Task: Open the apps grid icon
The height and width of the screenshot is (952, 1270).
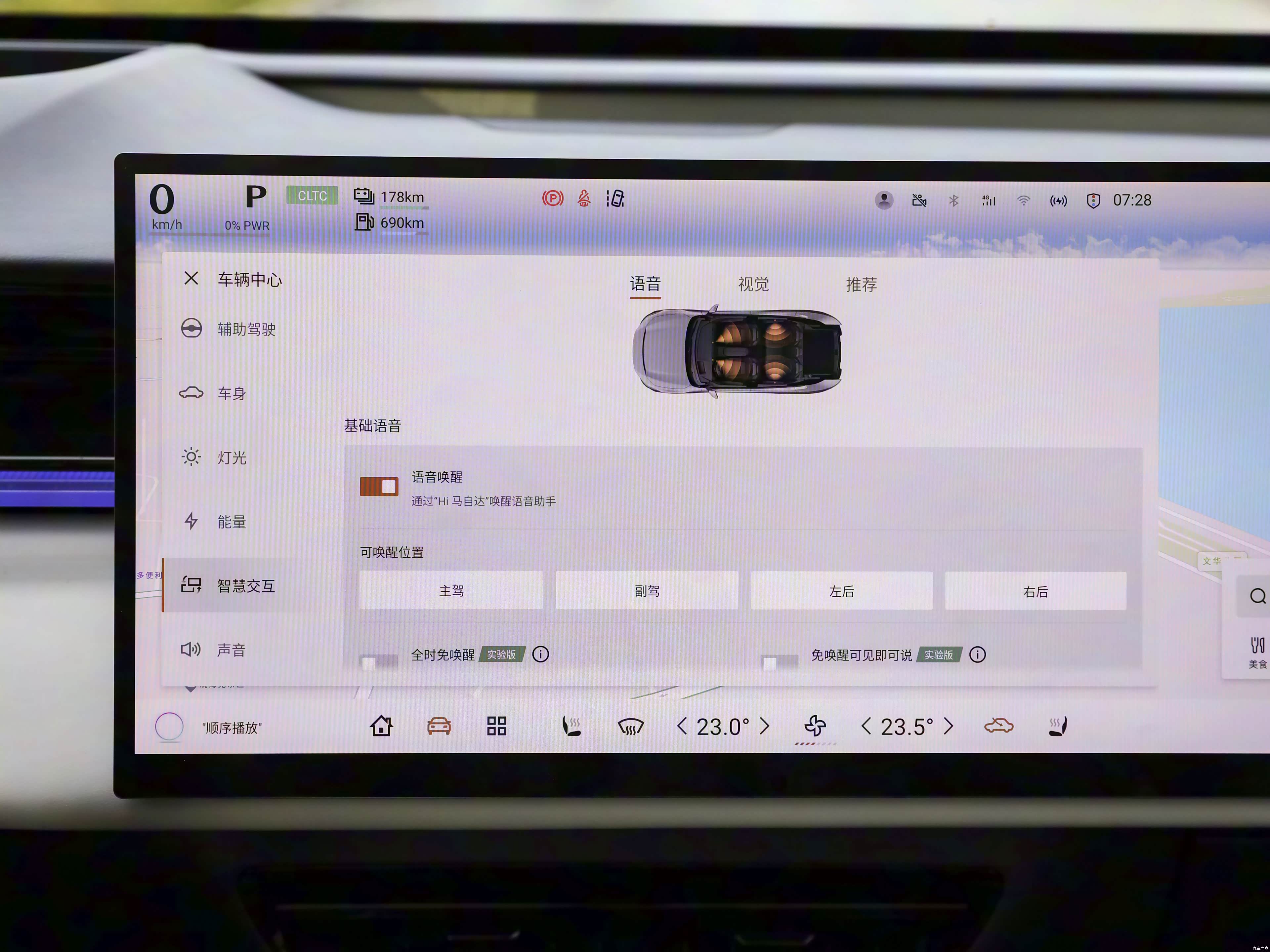Action: pos(497,726)
